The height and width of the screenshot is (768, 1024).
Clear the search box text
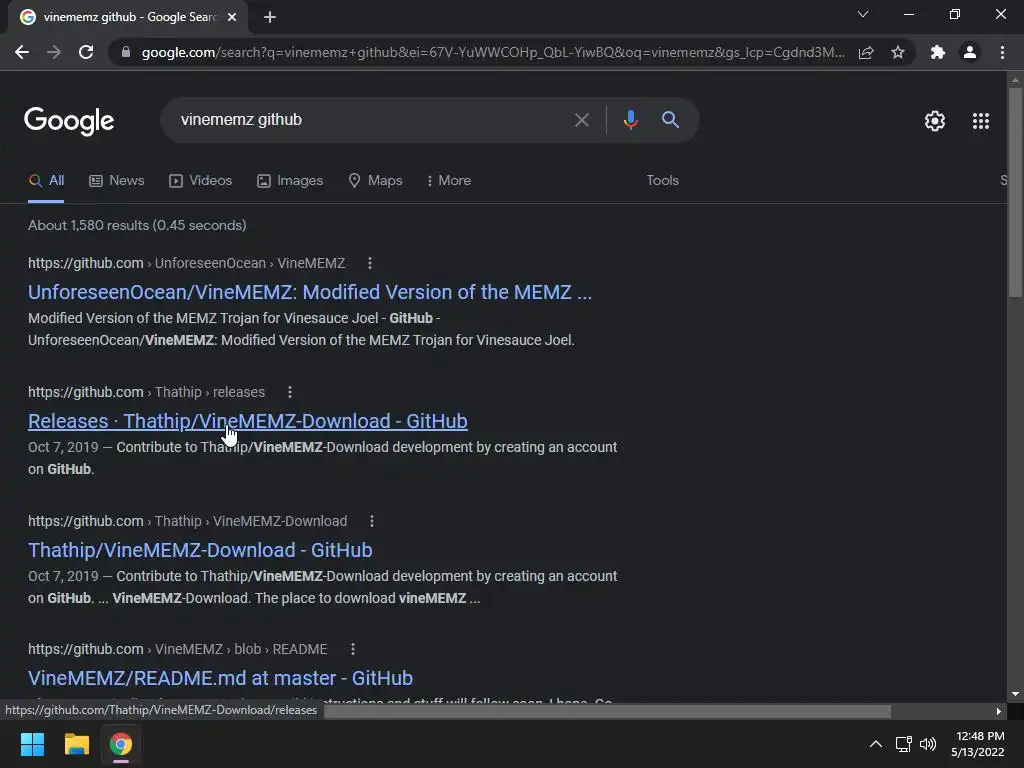click(581, 120)
